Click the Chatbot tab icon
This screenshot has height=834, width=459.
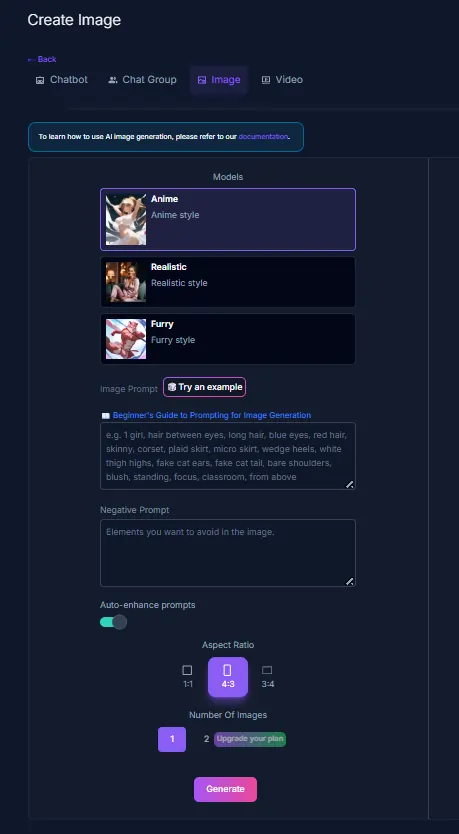pyautogui.click(x=40, y=80)
